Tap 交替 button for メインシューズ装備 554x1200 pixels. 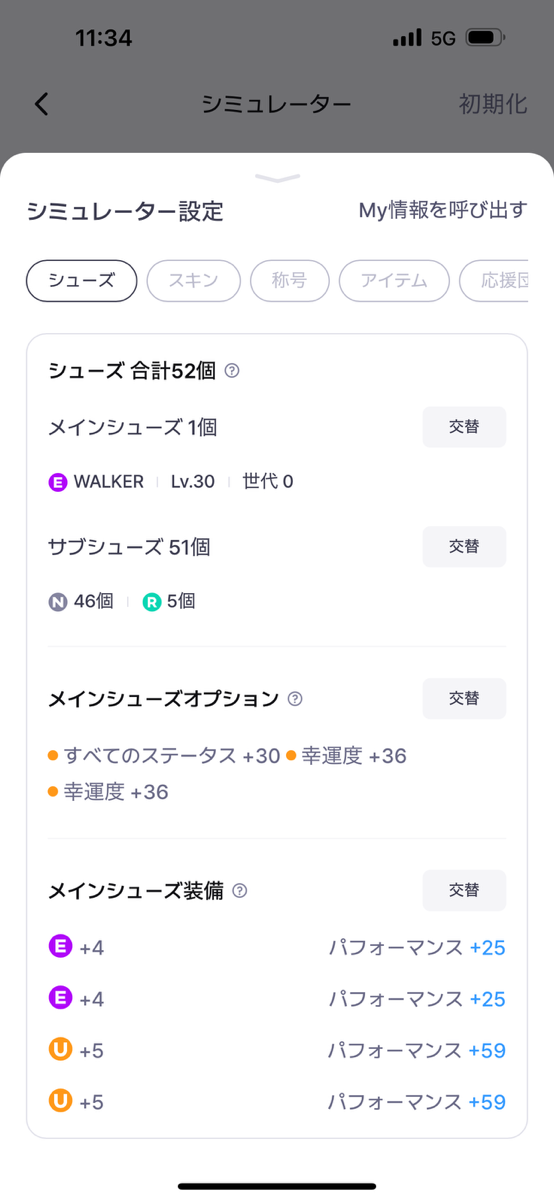[464, 890]
